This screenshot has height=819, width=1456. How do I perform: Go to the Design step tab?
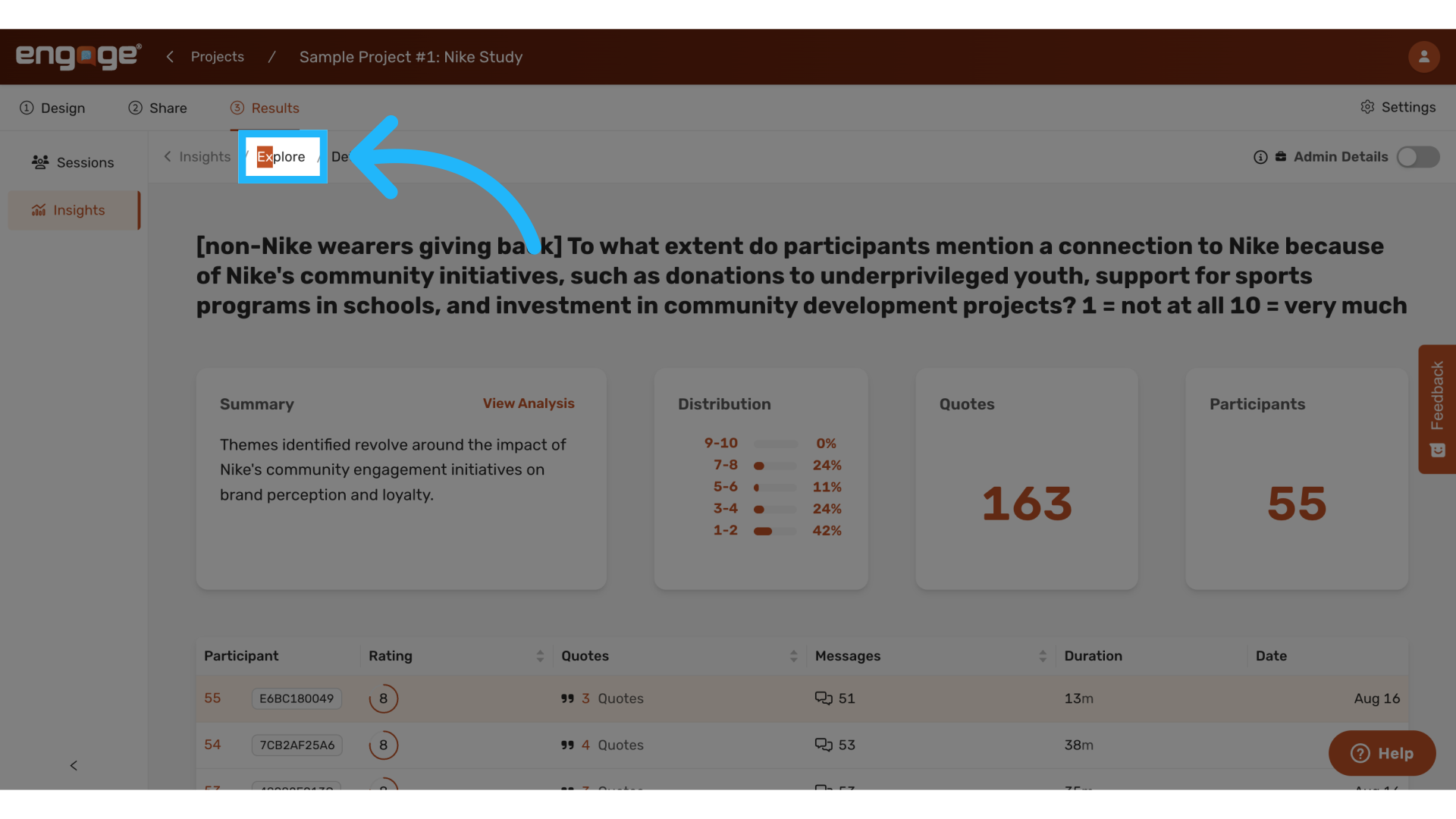tap(52, 108)
